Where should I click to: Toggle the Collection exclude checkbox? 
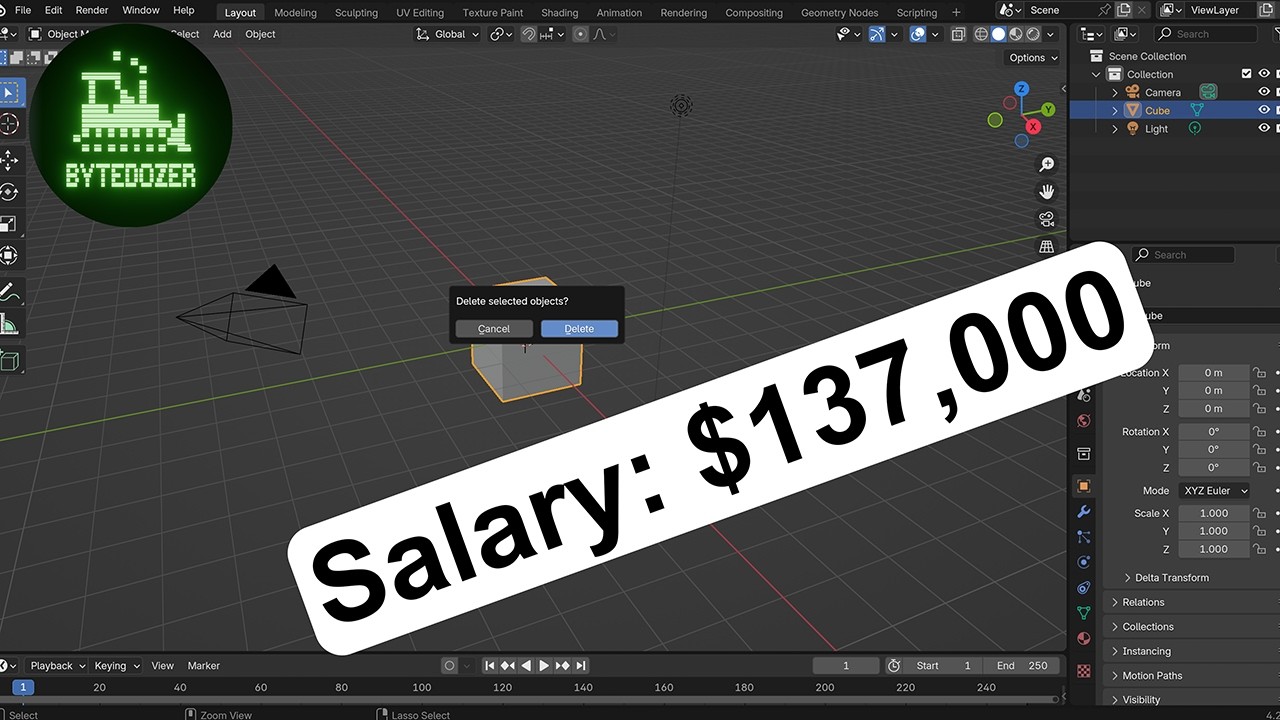(x=1246, y=74)
